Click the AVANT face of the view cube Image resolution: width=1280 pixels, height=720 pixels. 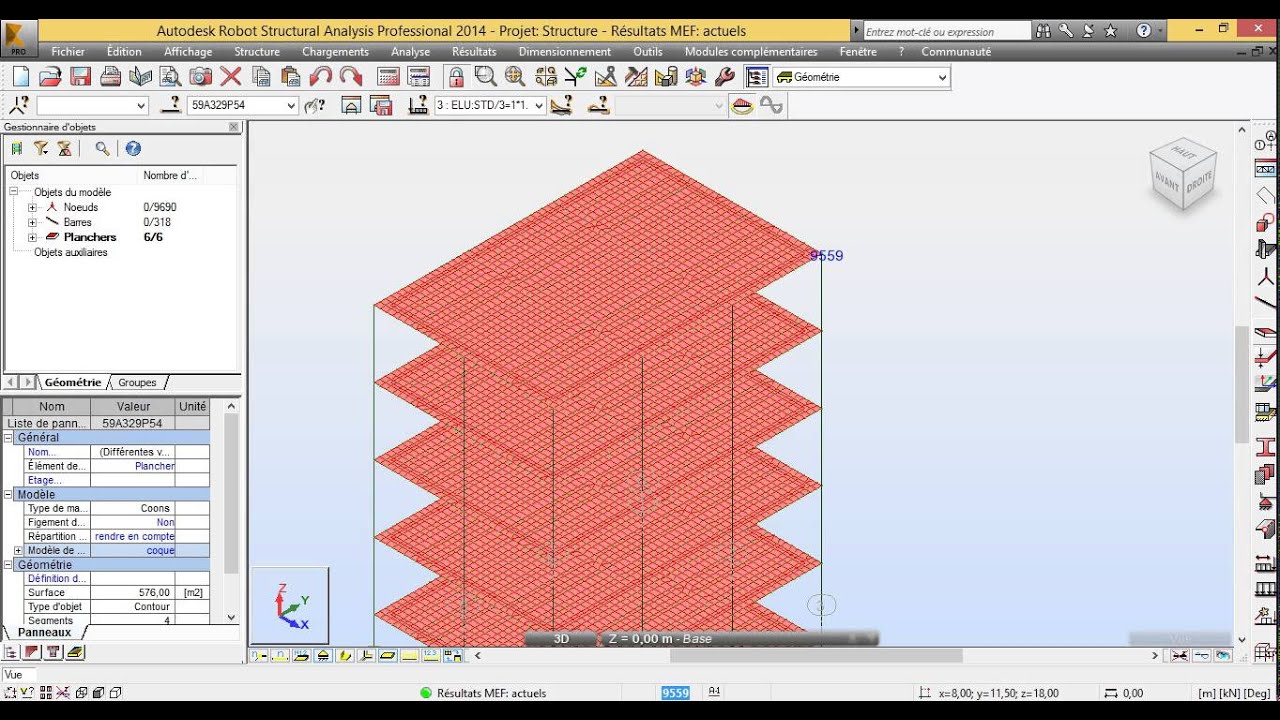1166,181
